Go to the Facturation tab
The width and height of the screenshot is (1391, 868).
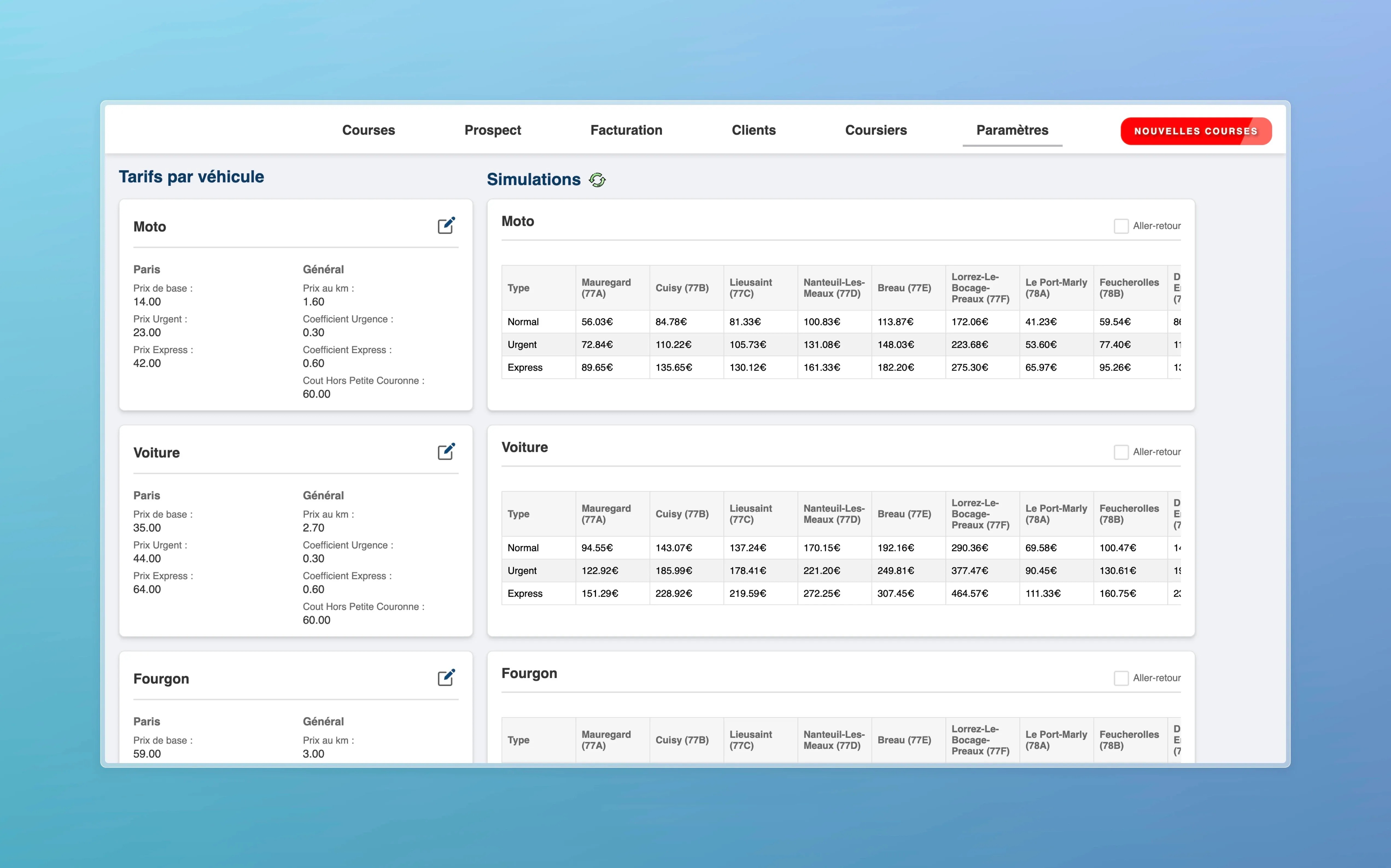click(626, 130)
